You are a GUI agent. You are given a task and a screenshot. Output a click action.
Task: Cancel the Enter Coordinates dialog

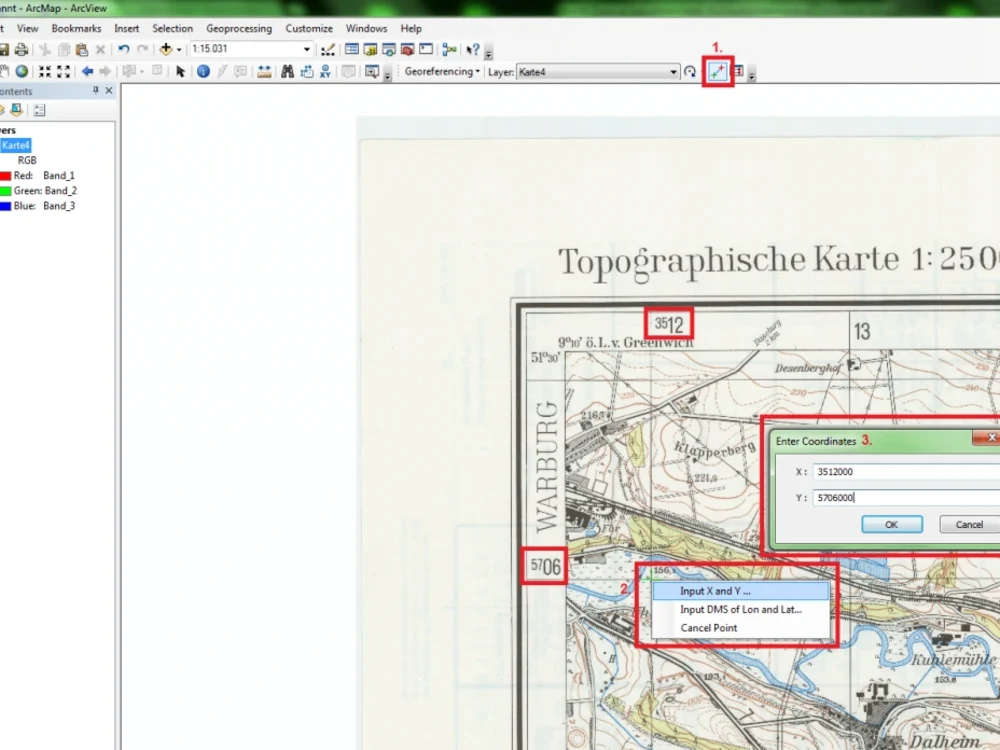[x=965, y=524]
